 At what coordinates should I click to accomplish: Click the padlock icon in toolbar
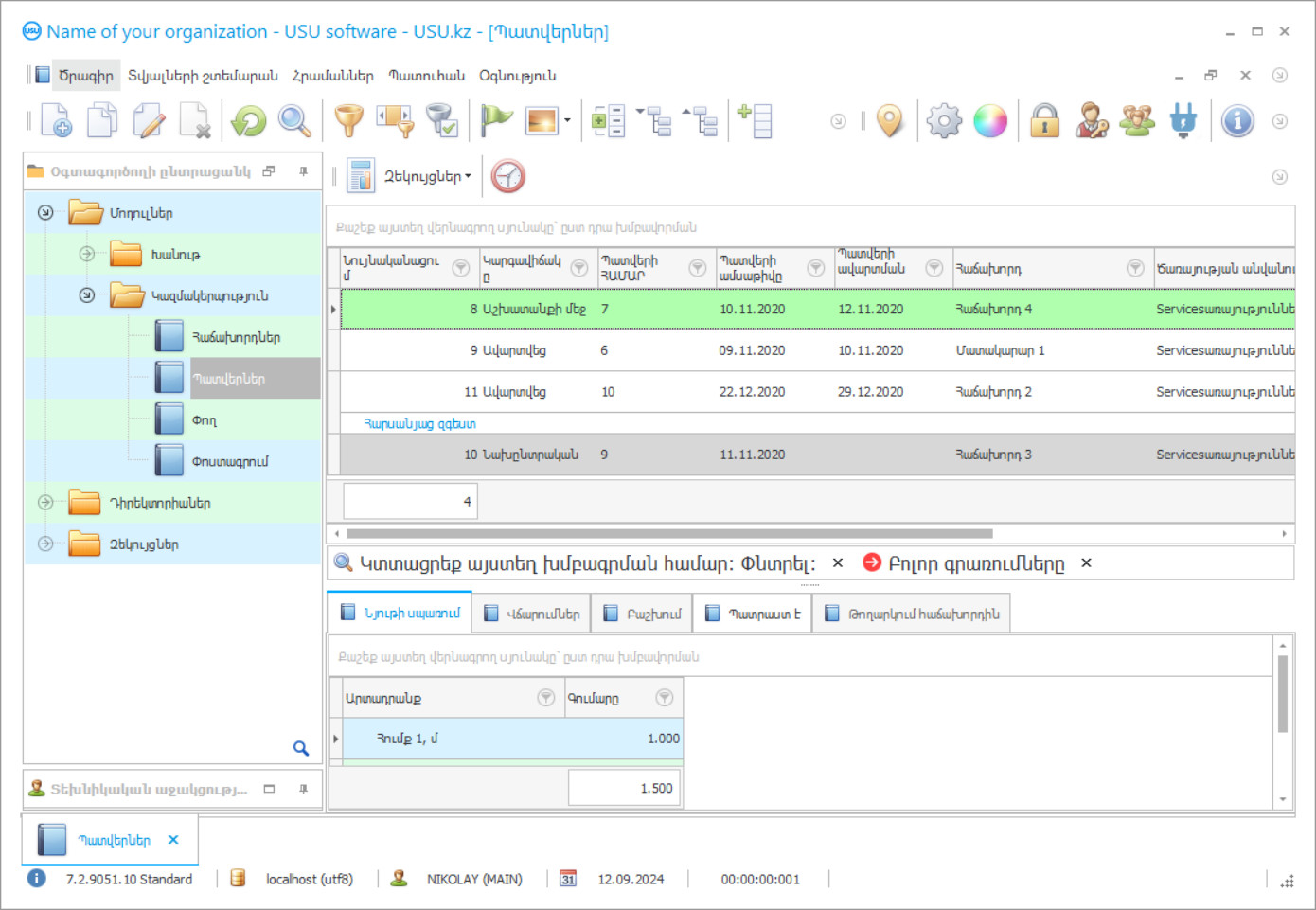pyautogui.click(x=1044, y=121)
